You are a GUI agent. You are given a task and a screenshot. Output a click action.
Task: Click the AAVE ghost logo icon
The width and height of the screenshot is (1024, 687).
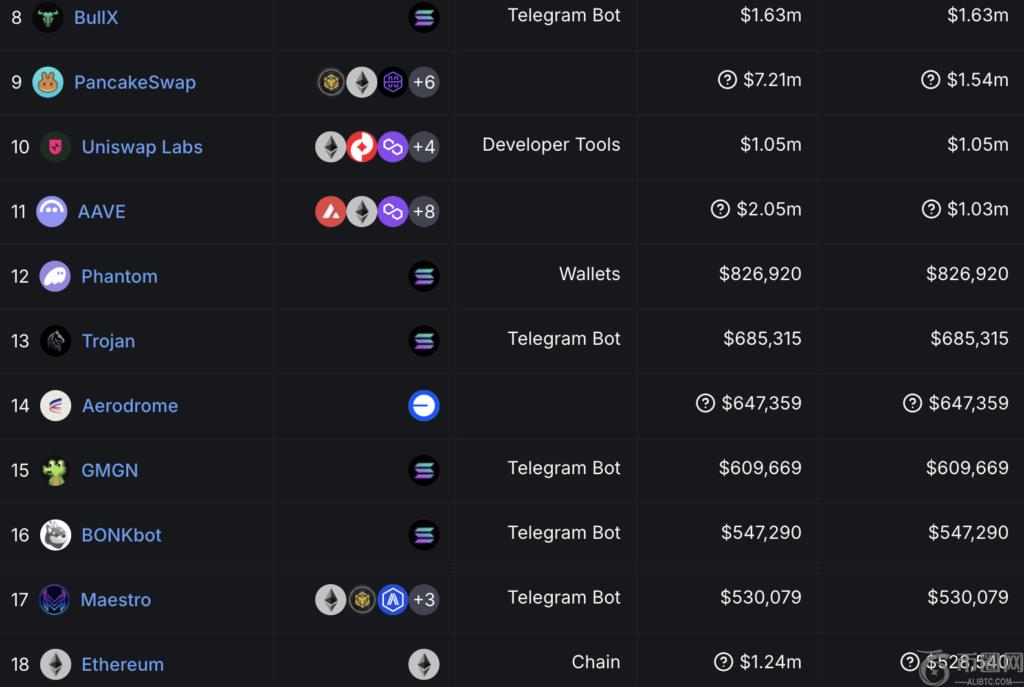click(x=52, y=212)
